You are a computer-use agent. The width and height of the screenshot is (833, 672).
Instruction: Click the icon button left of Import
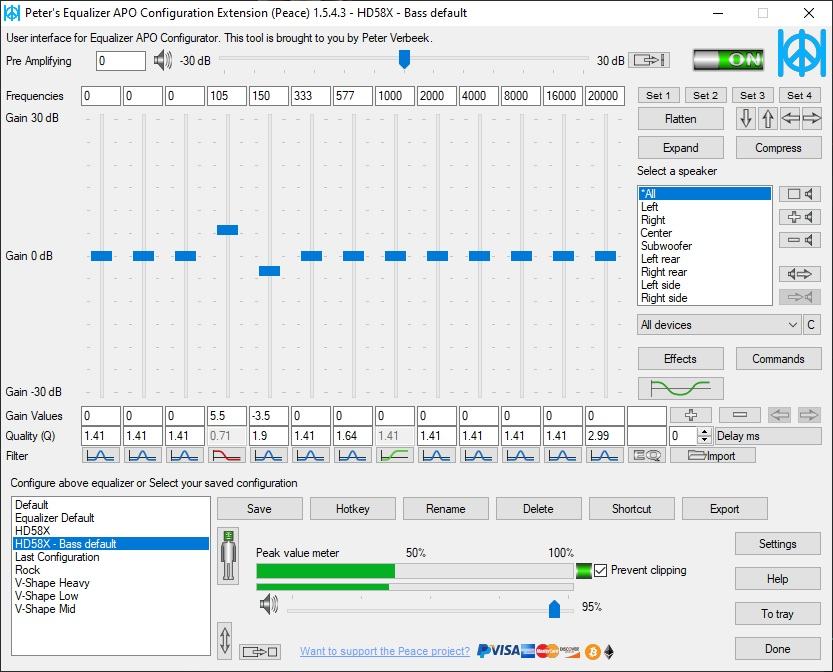(x=647, y=455)
